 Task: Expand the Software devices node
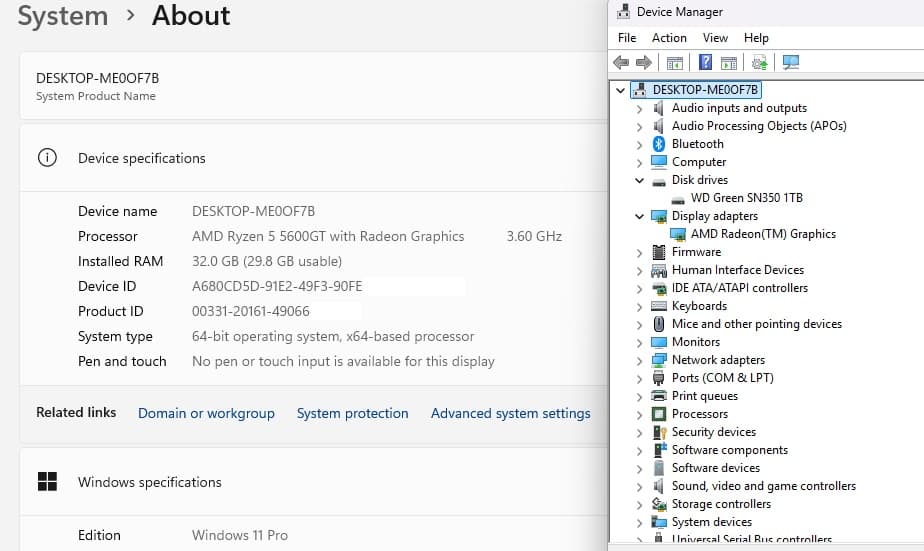[x=639, y=468]
